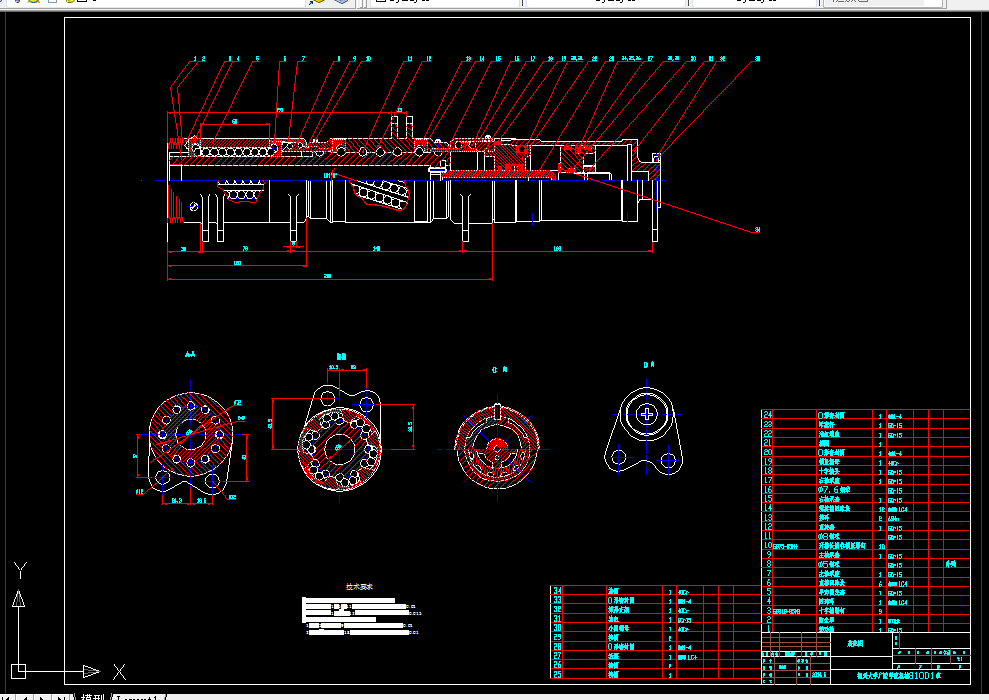Screen dimensions: 989x700
Task: Jump to last layout tab arrow
Action: [x=61, y=697]
